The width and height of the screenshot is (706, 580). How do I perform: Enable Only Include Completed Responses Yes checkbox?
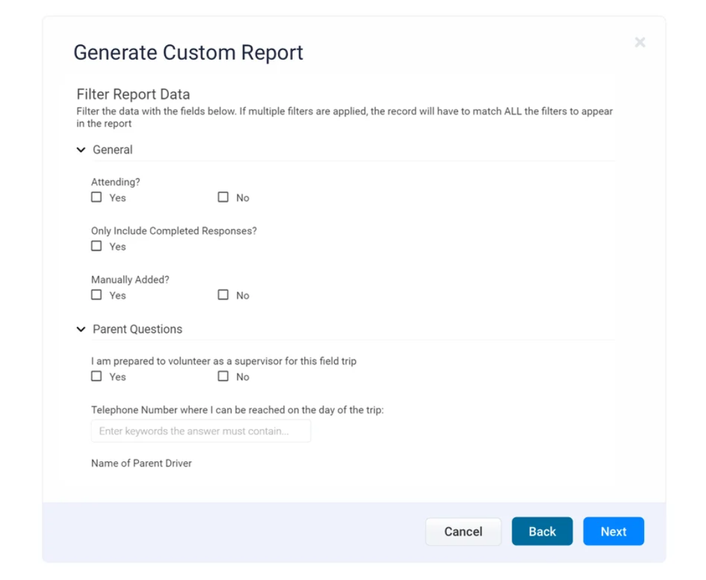[x=97, y=246]
